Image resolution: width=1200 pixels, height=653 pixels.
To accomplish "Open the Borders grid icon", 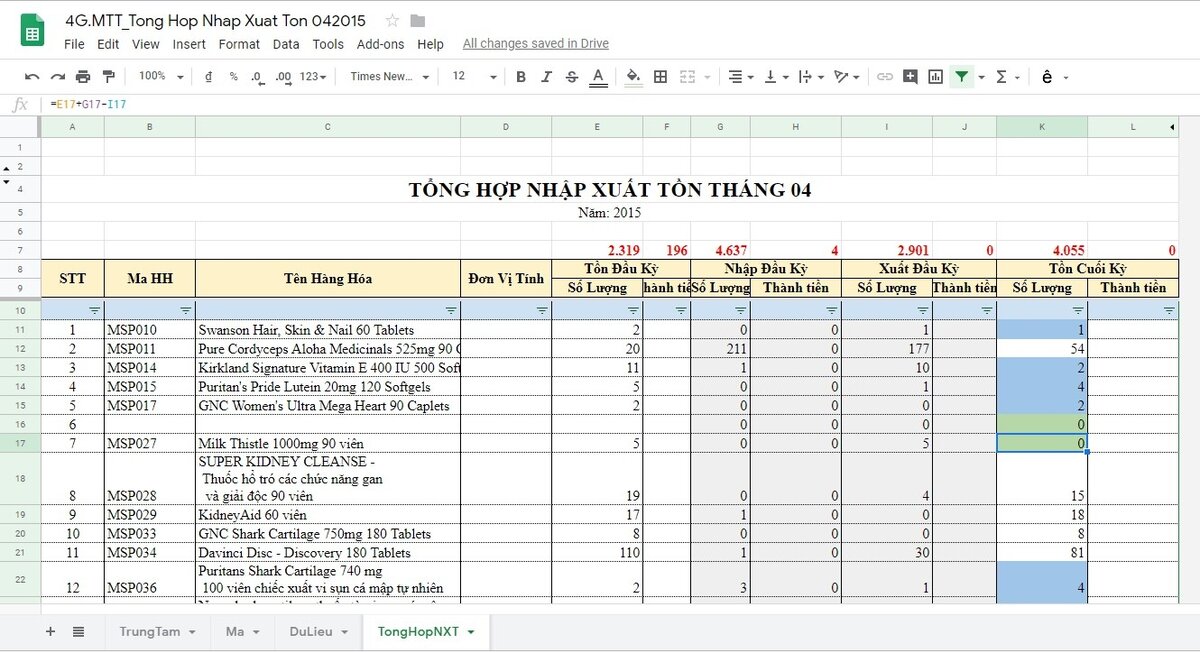I will click(660, 77).
